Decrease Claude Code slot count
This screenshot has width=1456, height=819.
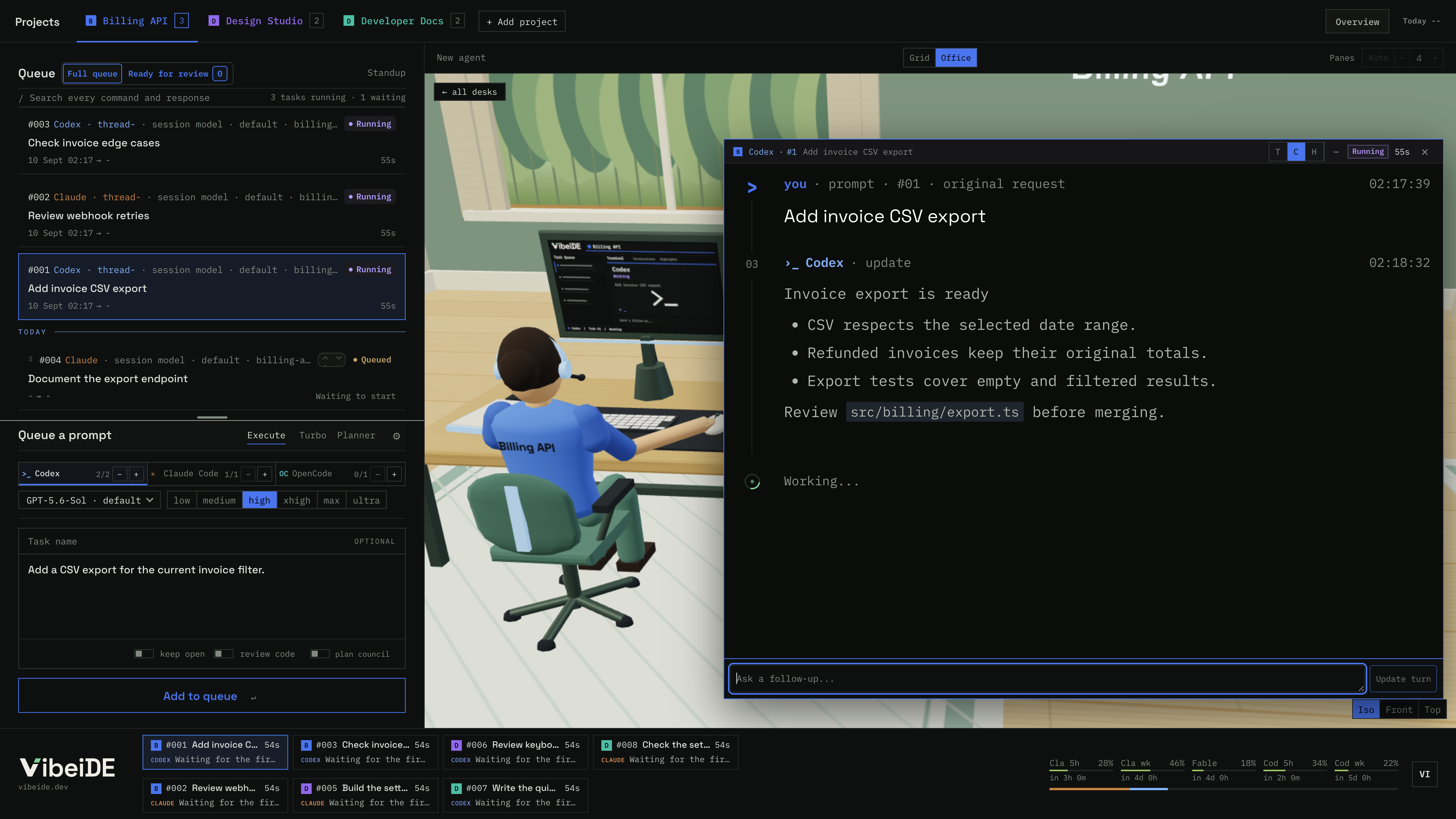click(x=248, y=474)
